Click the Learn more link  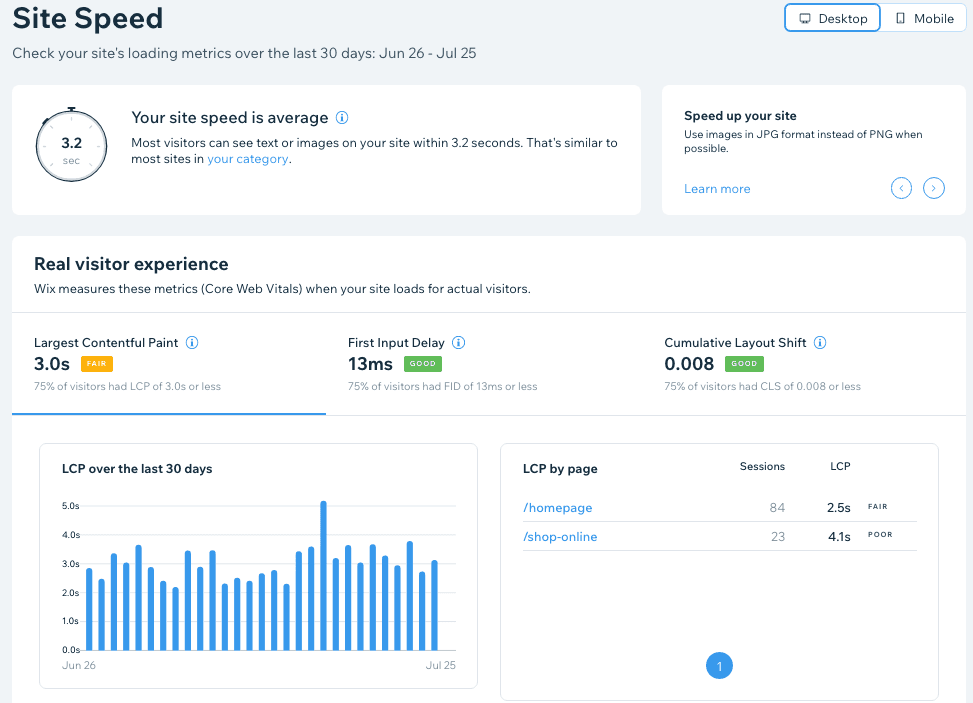click(x=717, y=188)
